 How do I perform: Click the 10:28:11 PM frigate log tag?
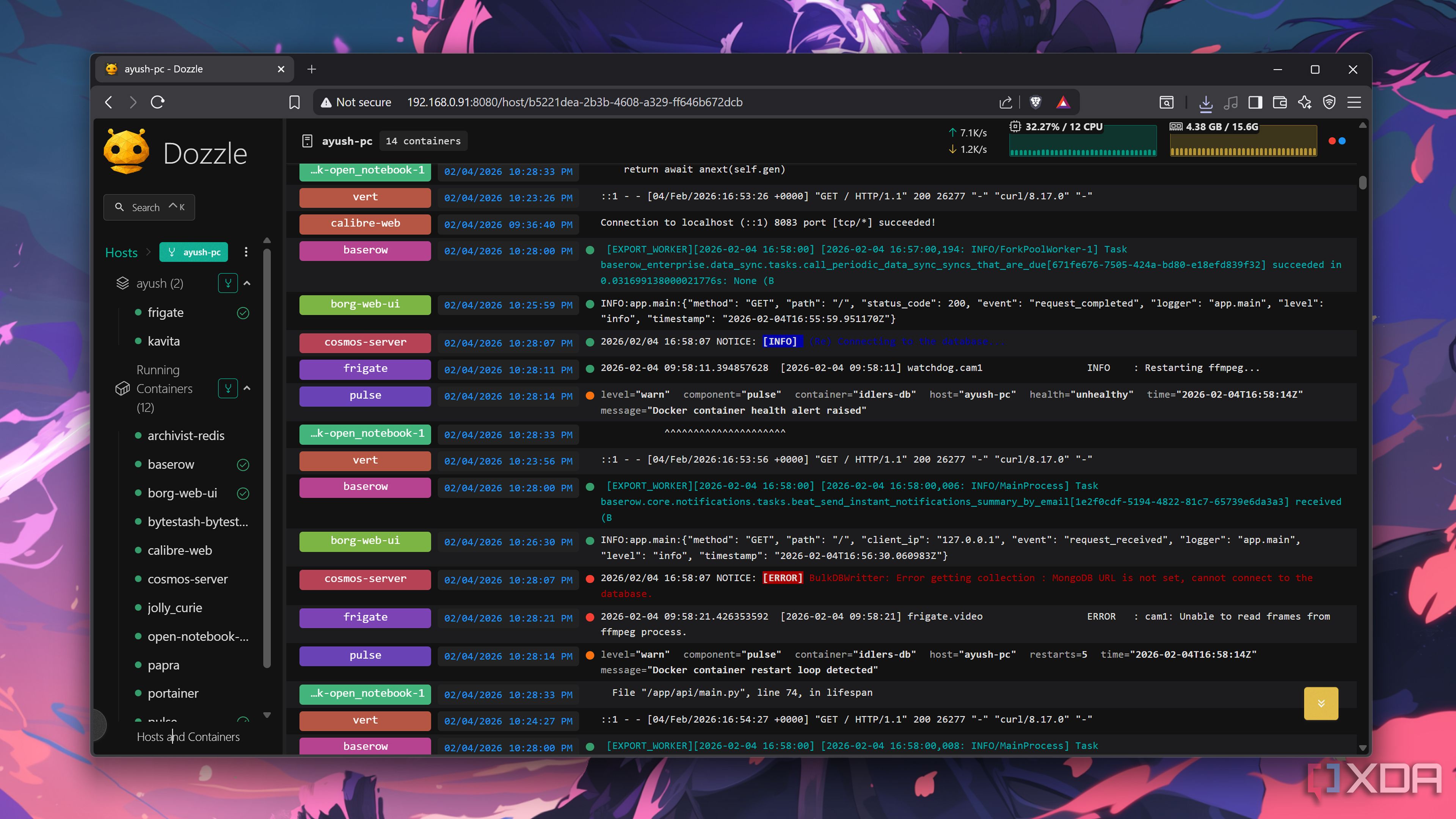(365, 369)
